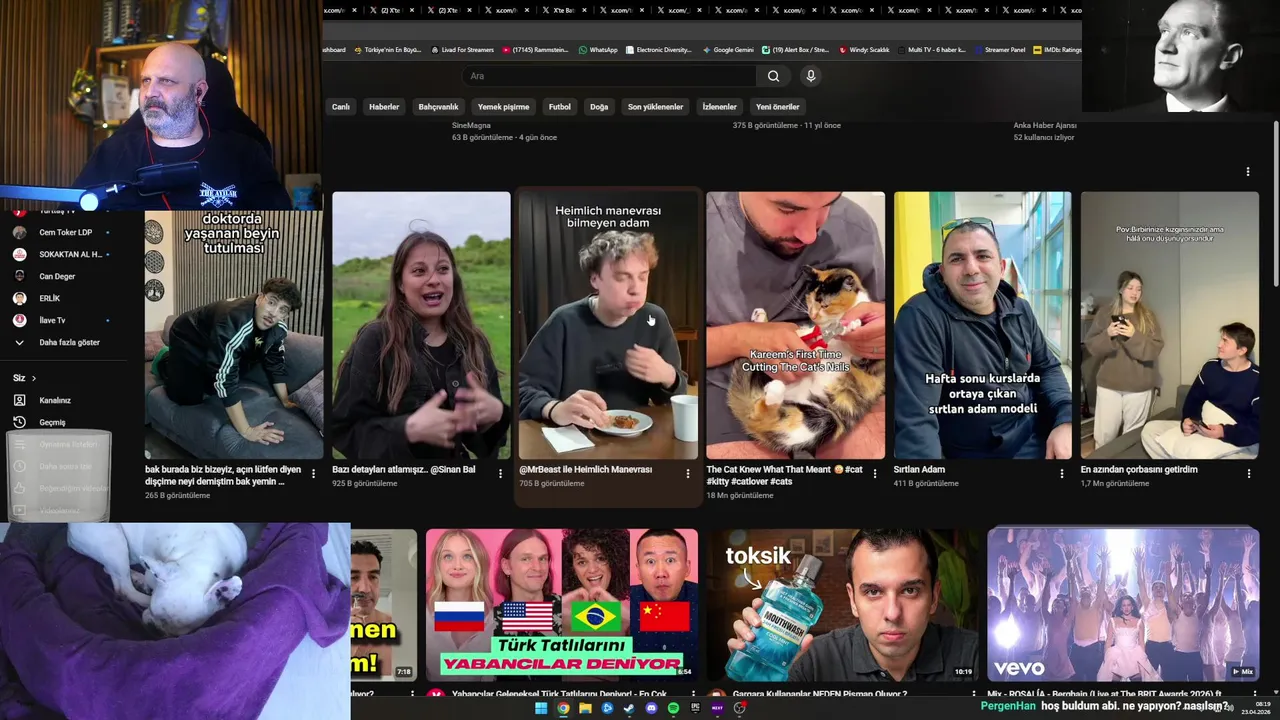Activate voice search microphone icon
Screen dimensions: 1280x720
point(811,76)
